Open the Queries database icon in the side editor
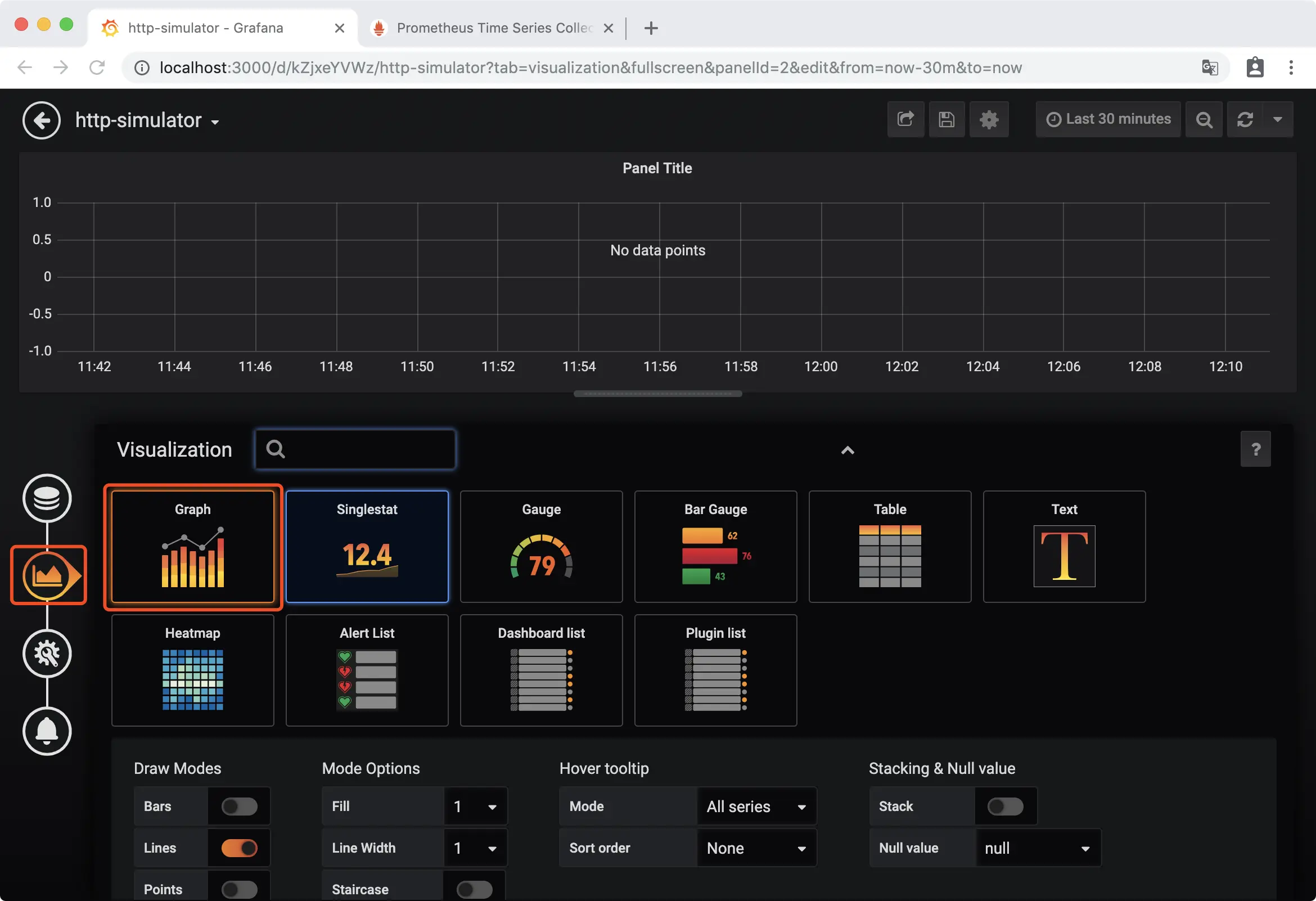The image size is (1316, 901). 47,498
